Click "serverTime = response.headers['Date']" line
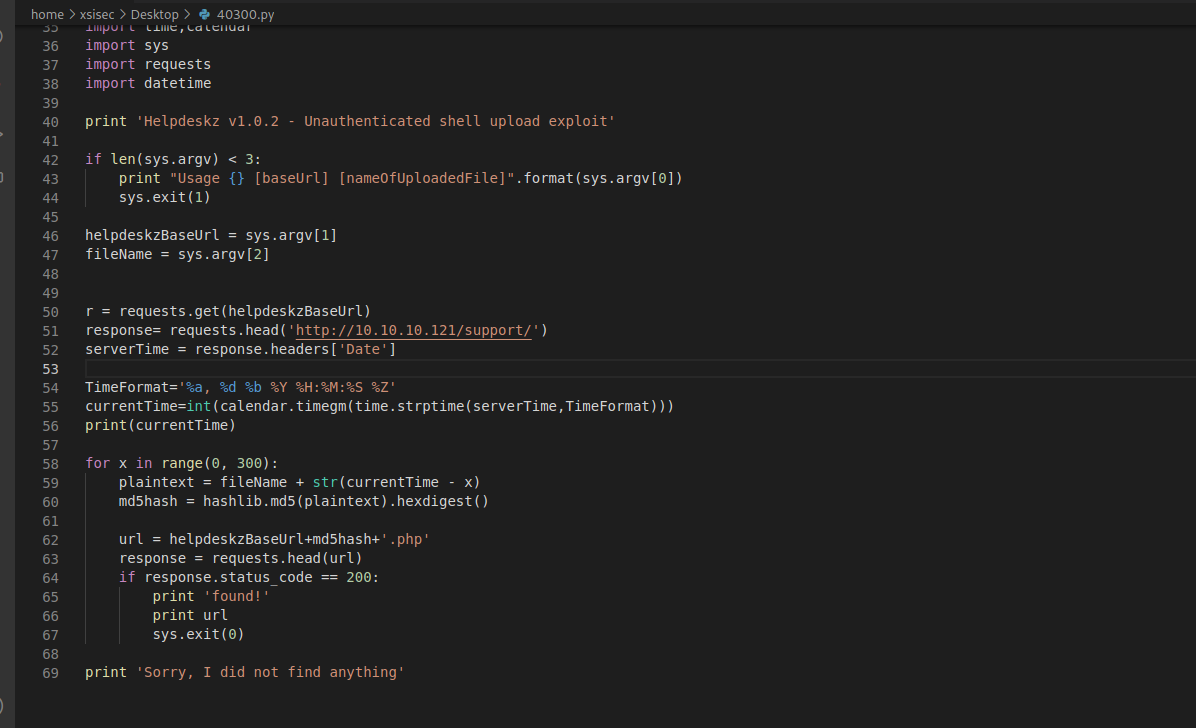Image resolution: width=1196 pixels, height=728 pixels. (240, 350)
